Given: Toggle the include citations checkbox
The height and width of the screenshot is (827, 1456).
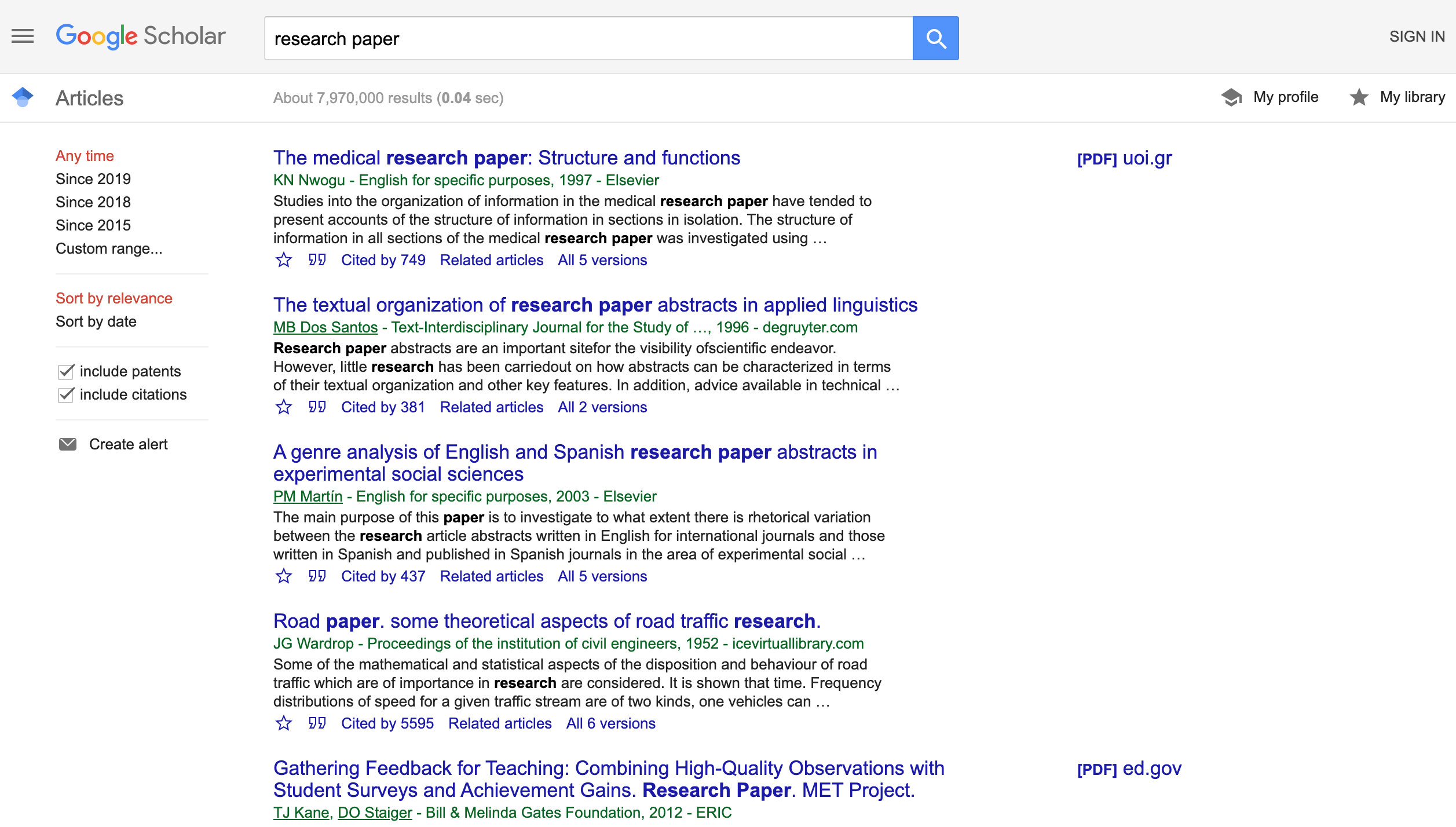Looking at the screenshot, I should point(66,394).
